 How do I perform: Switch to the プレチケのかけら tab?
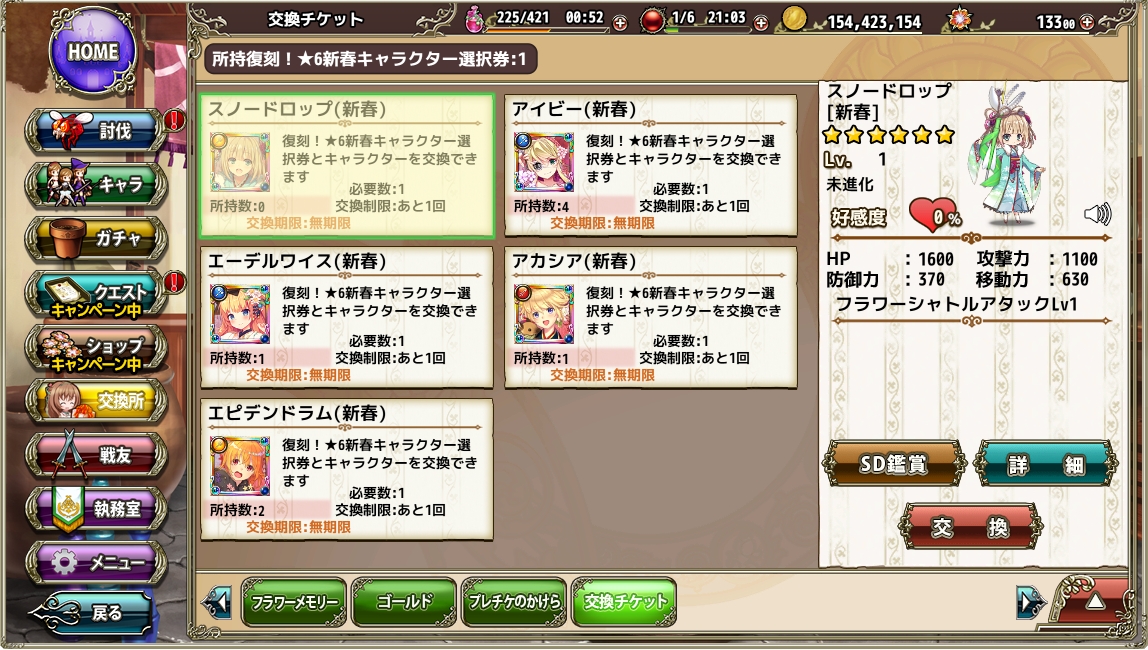(x=514, y=602)
